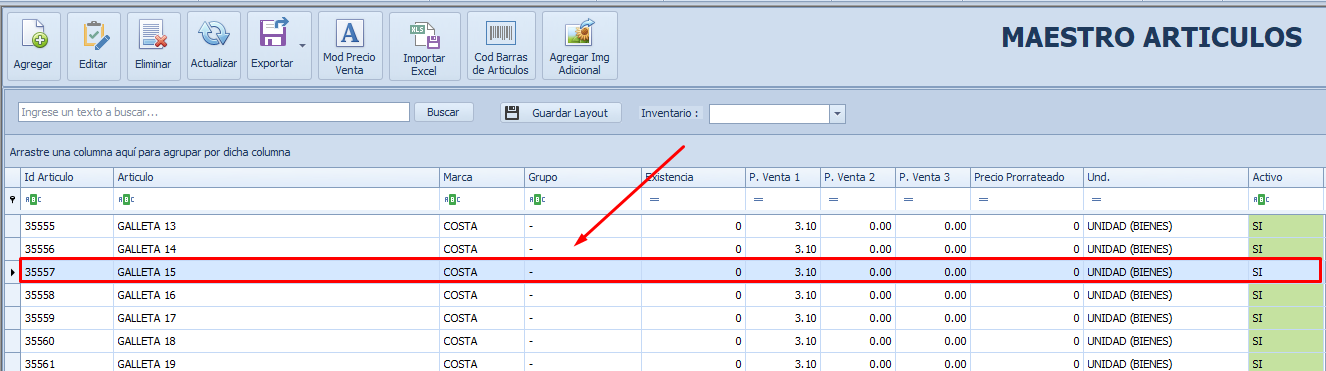Viewport: 1326px width, 371px height.
Task: Sort by the Articulo column header
Action: [x=276, y=177]
